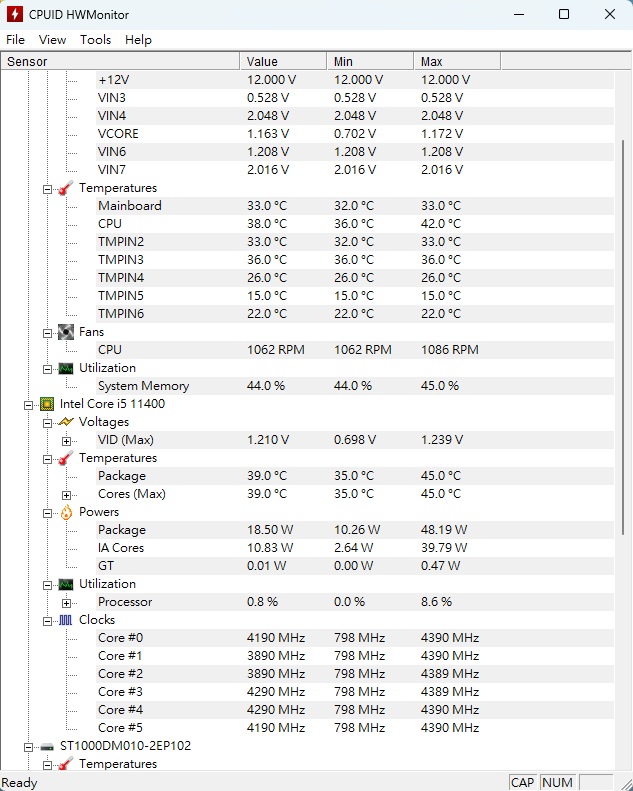Image resolution: width=633 pixels, height=791 pixels.
Task: Click the ST1000DM010 hard drive icon
Action: (47, 747)
